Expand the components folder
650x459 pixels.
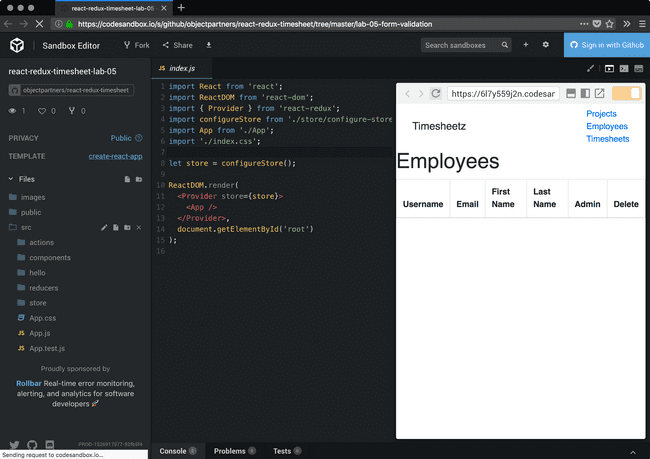pyautogui.click(x=49, y=258)
